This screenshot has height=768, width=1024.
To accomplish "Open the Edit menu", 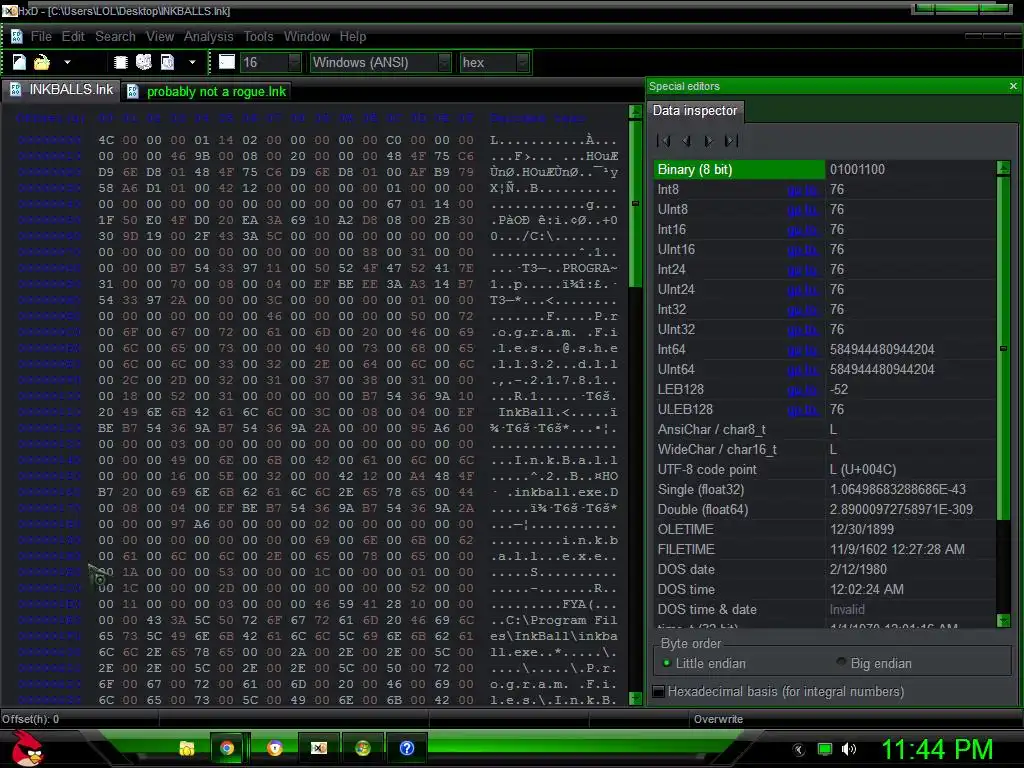I will [73, 37].
